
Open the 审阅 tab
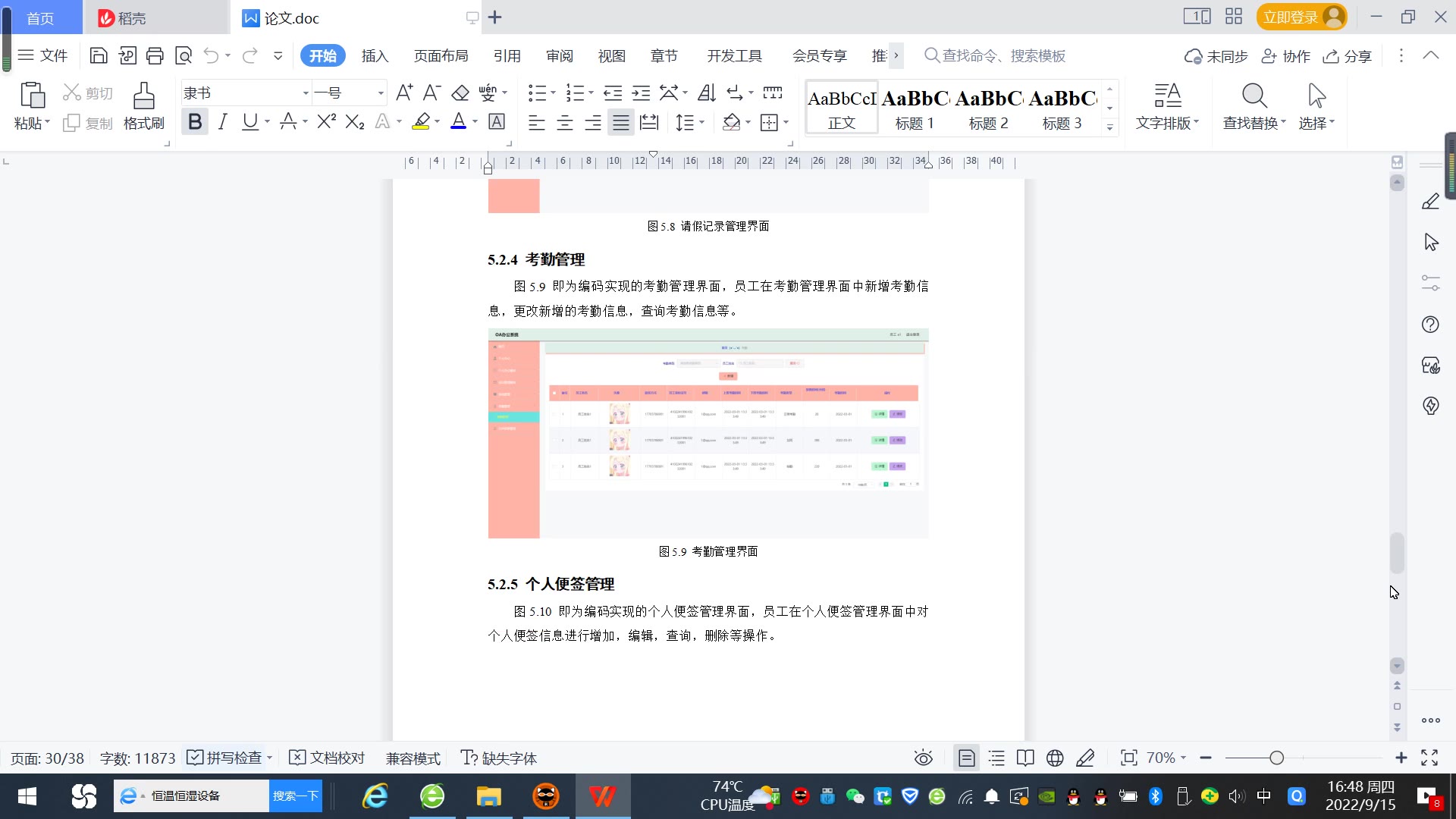click(x=560, y=56)
